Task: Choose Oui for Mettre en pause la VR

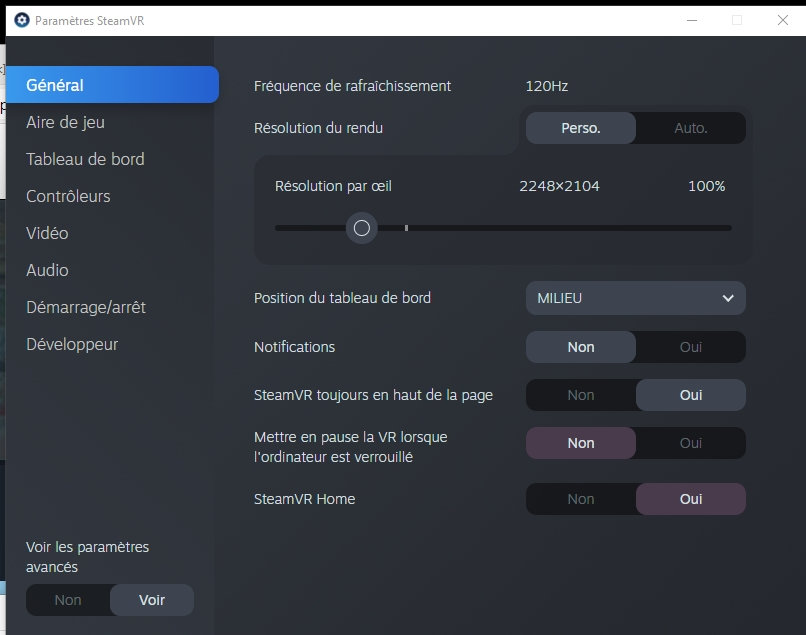Action: pos(691,443)
